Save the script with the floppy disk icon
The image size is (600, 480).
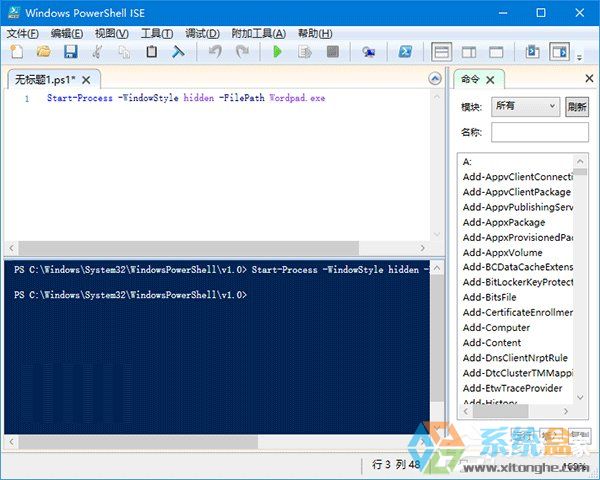pyautogui.click(x=71, y=51)
